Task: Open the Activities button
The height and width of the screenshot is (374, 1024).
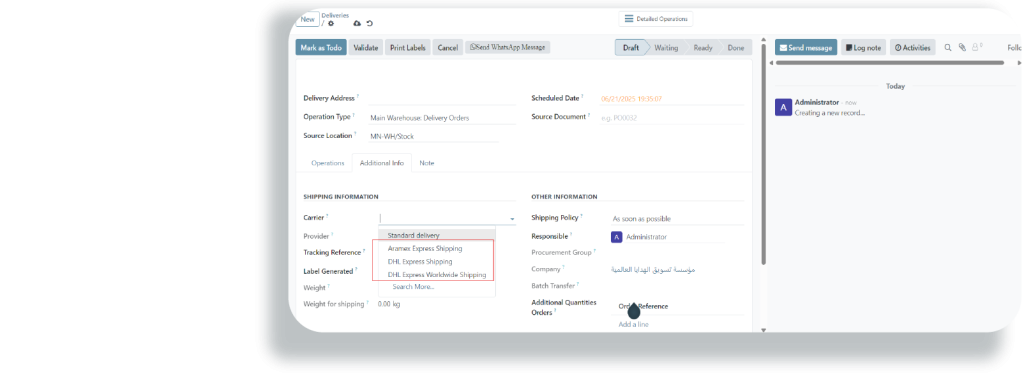Action: (912, 48)
